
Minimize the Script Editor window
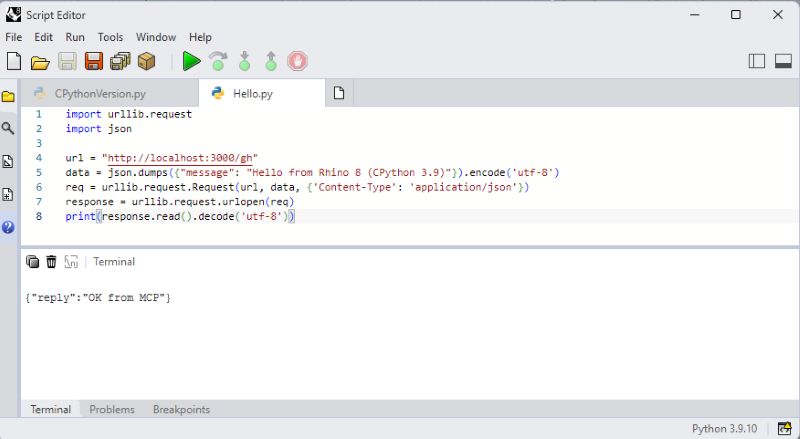click(694, 15)
